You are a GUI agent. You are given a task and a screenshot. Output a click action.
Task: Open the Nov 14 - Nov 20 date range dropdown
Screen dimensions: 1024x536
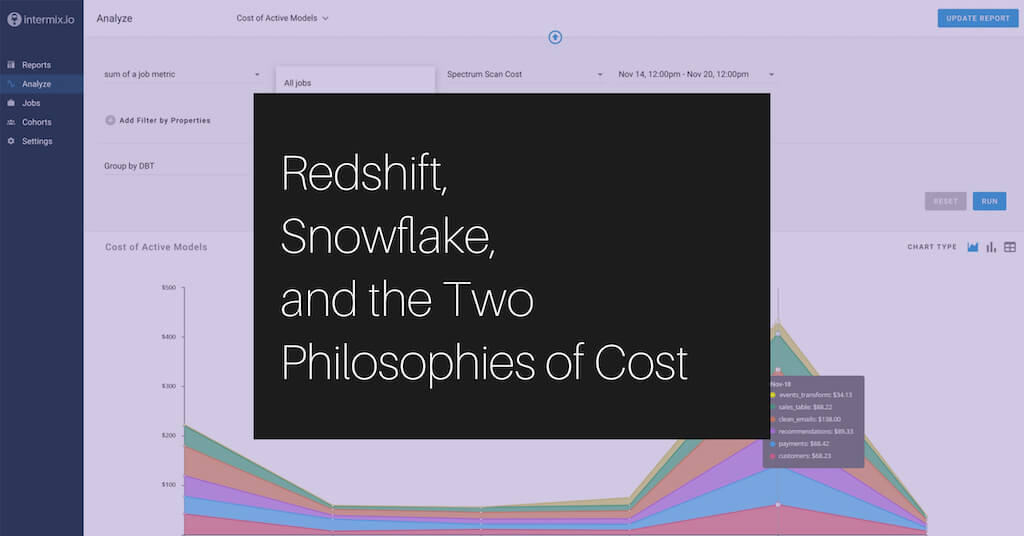tap(772, 75)
